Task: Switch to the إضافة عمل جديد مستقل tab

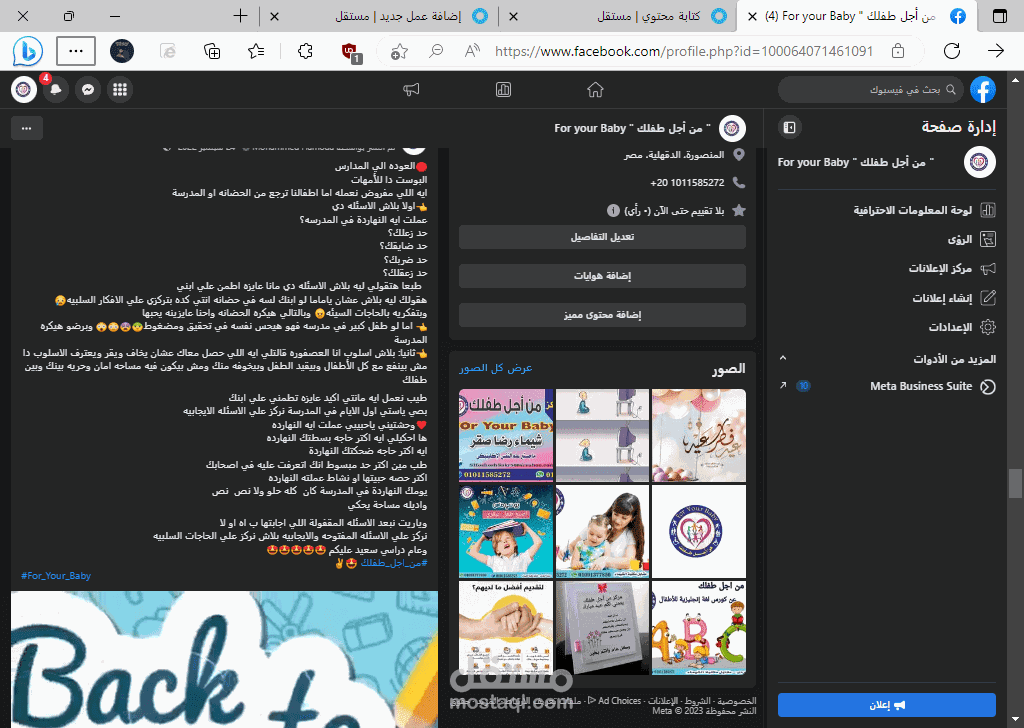Action: coord(379,16)
